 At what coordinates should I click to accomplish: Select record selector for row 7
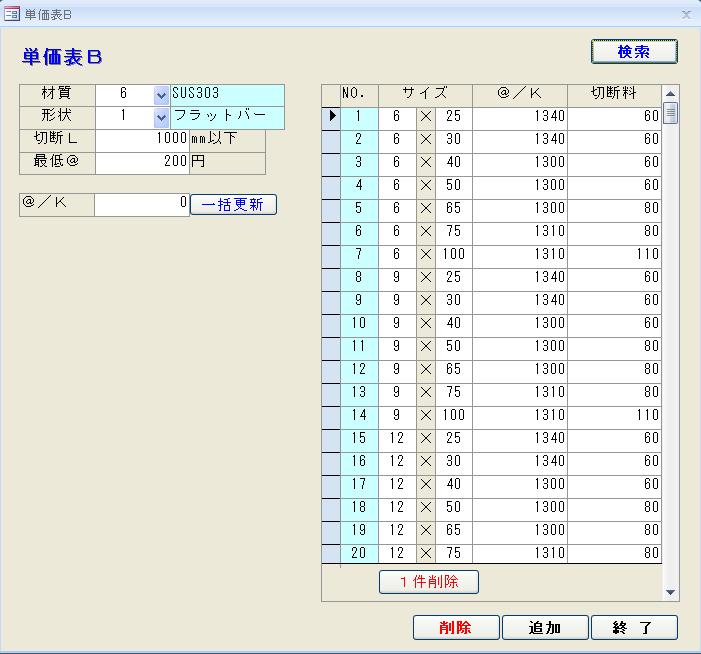click(331, 255)
